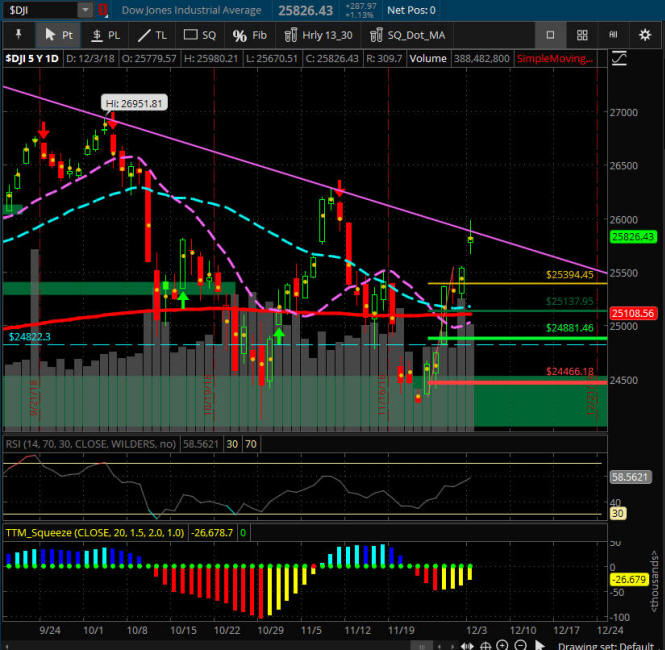Viewport: 665px width, 650px height.
Task: Open the $DJI symbol dropdown arrow
Action: pos(84,10)
